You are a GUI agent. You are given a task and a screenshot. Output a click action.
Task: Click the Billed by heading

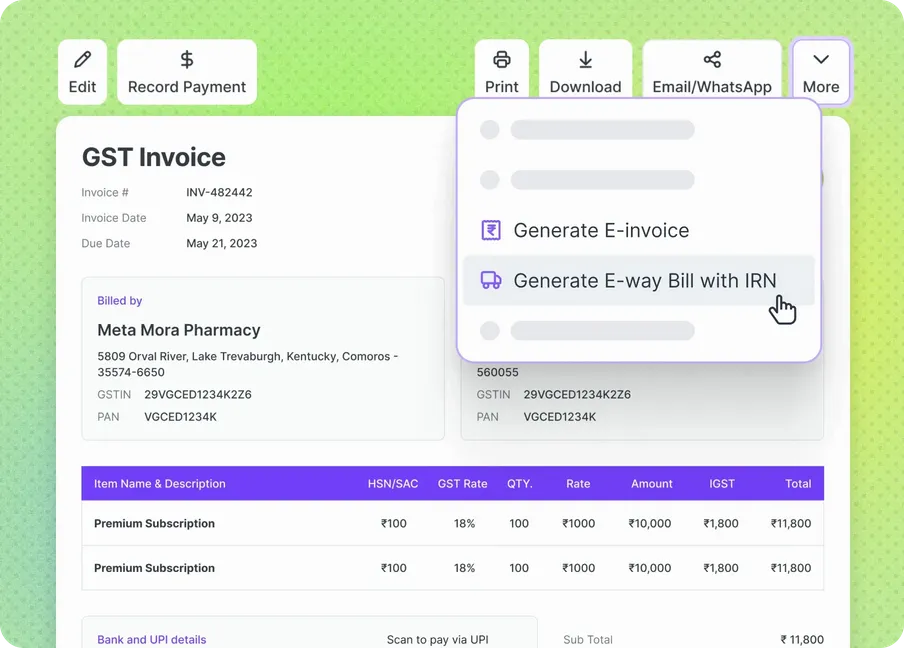(x=119, y=300)
